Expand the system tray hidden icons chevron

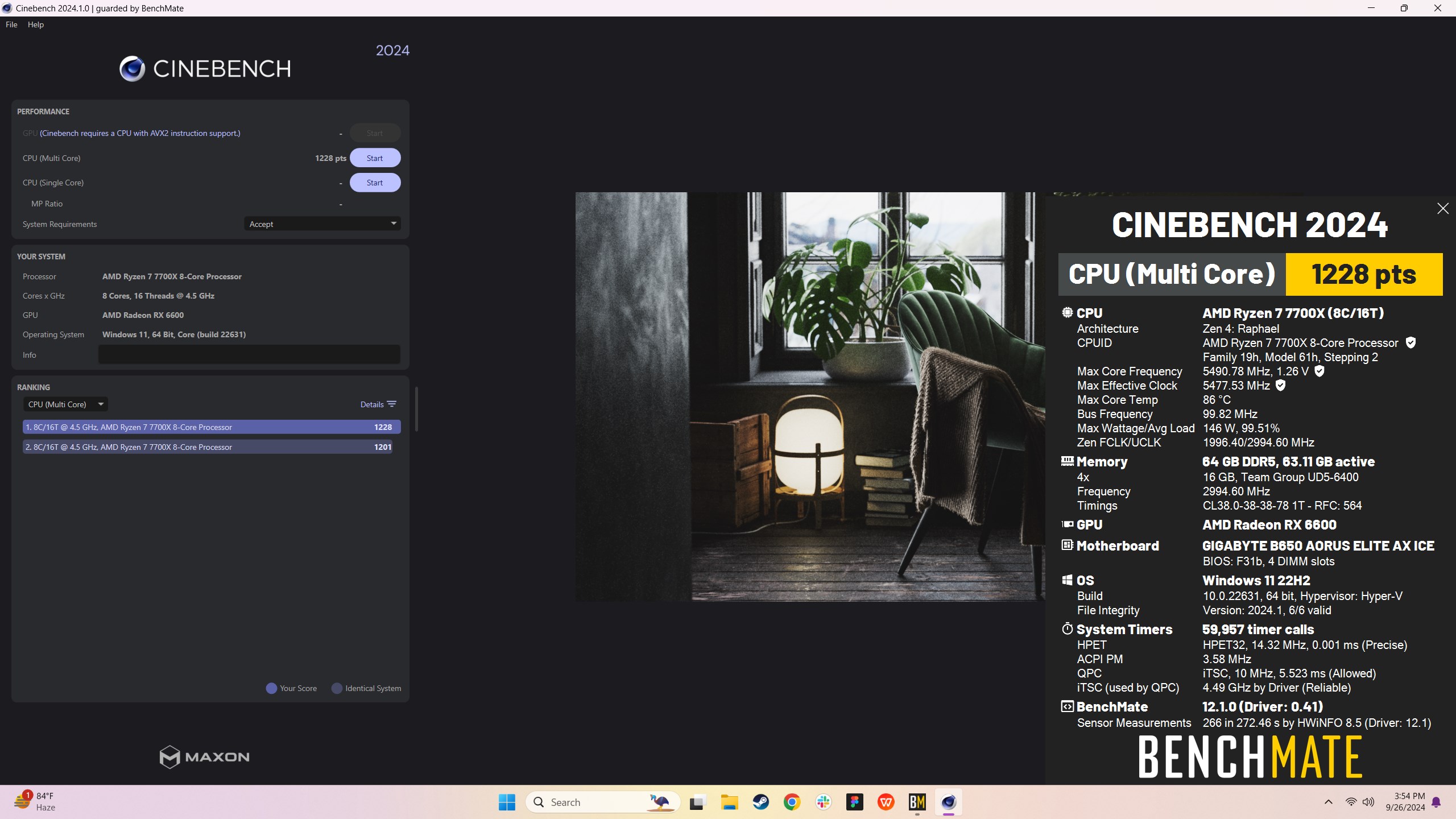[x=1329, y=802]
